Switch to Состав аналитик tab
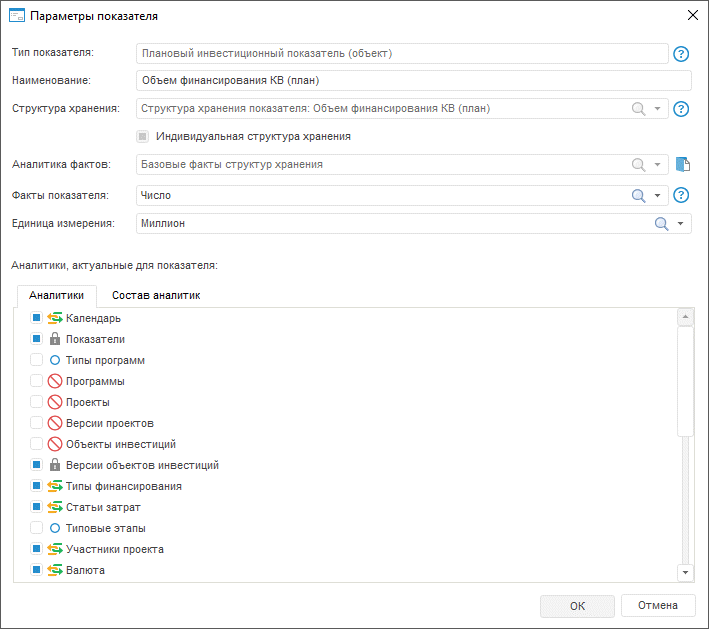 156,296
